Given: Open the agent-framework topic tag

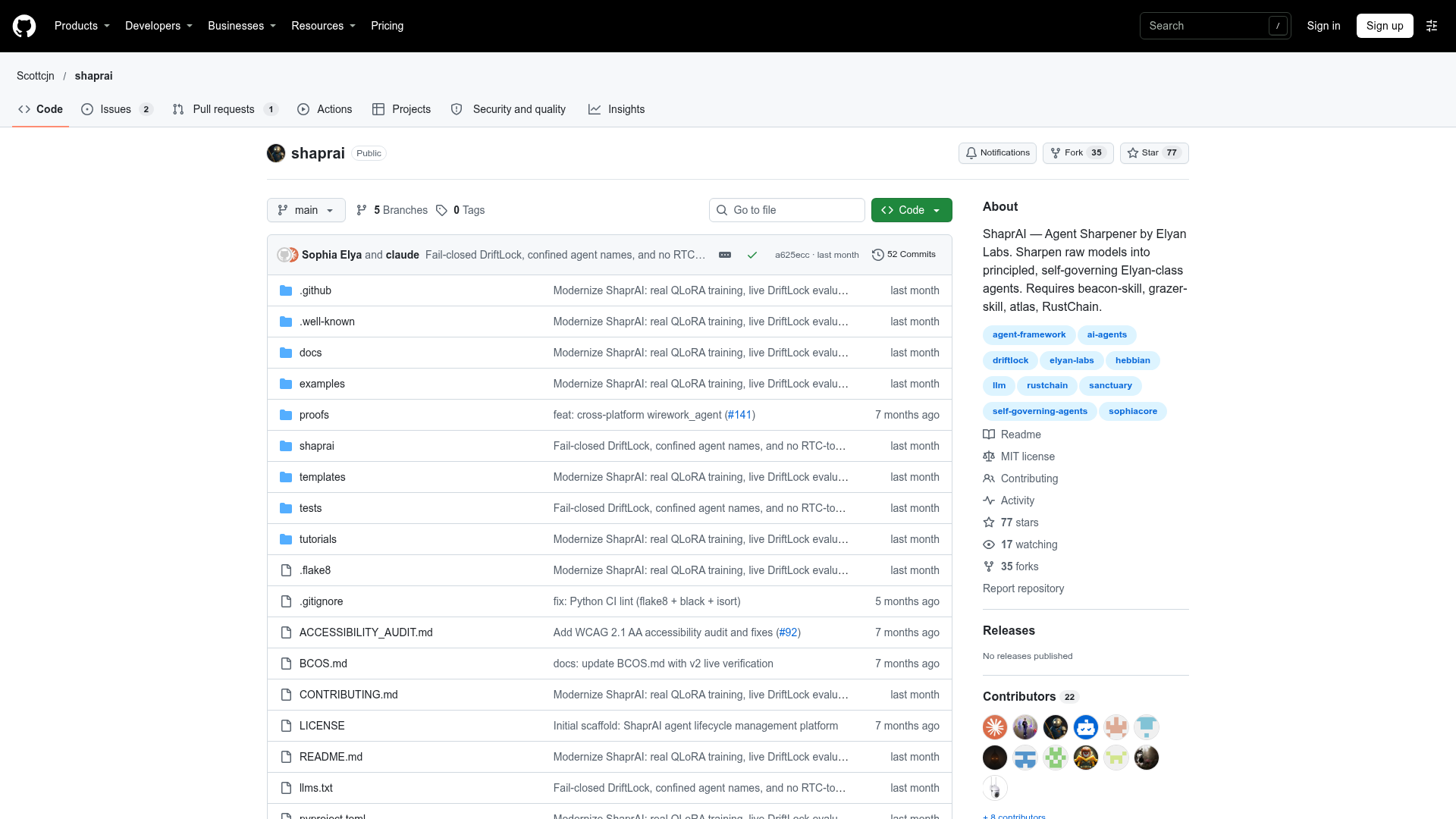Looking at the screenshot, I should click(x=1029, y=335).
